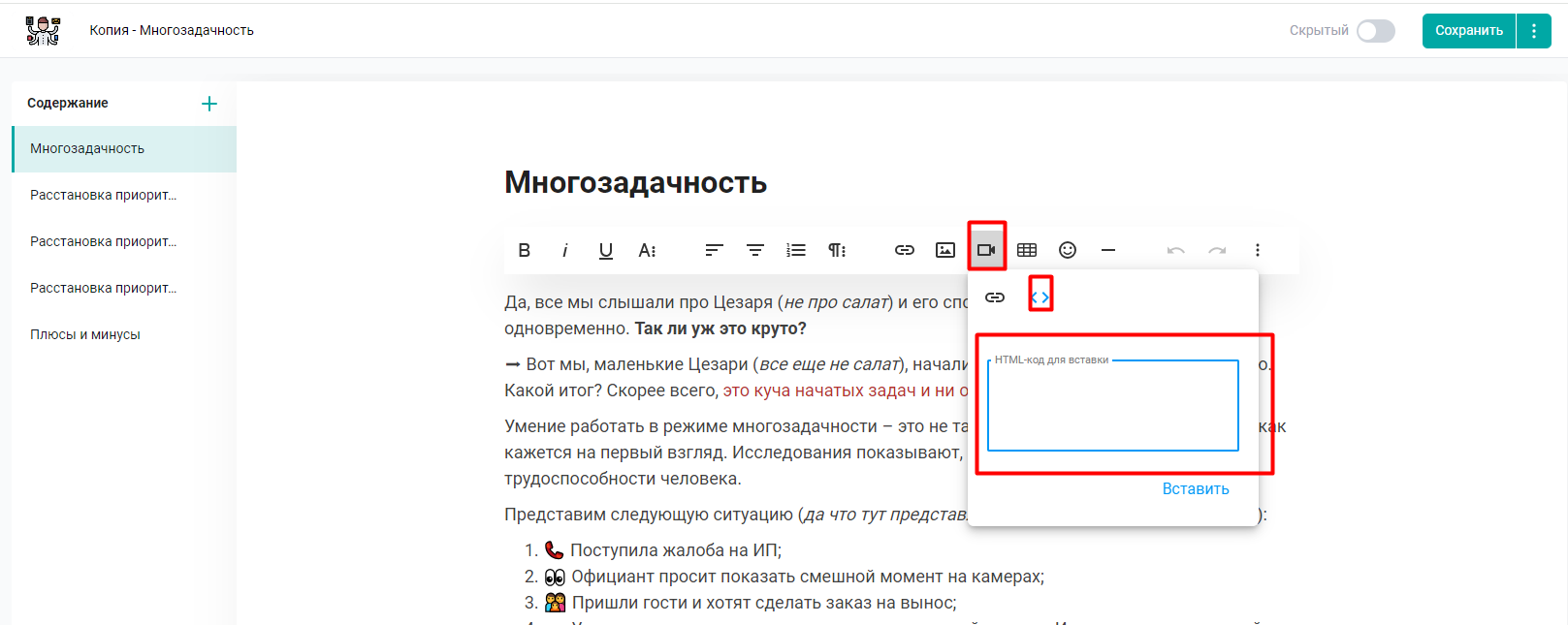Click the Копия - Многозадачность course title

[172, 31]
